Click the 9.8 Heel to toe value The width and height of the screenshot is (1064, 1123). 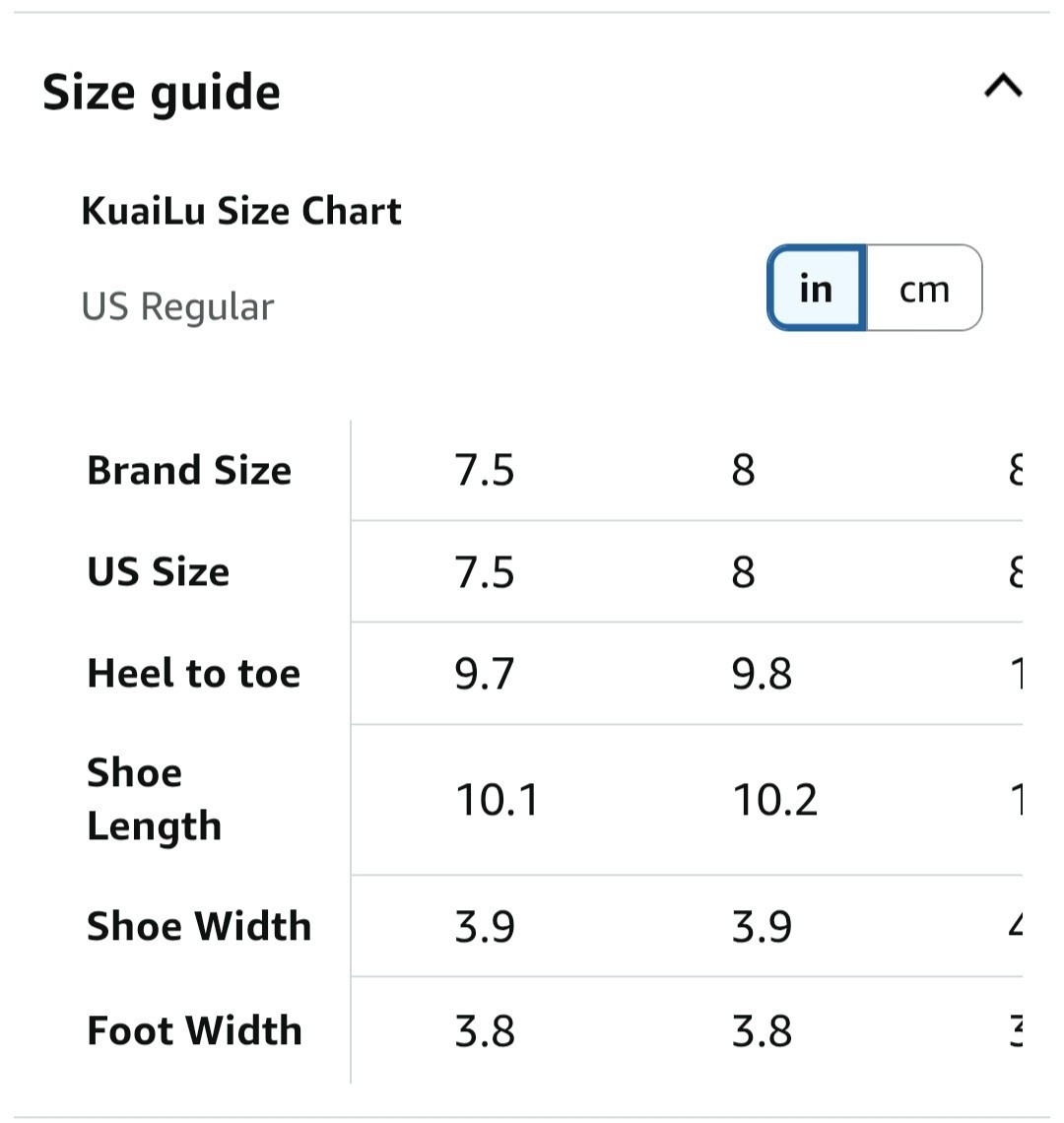pyautogui.click(x=762, y=674)
